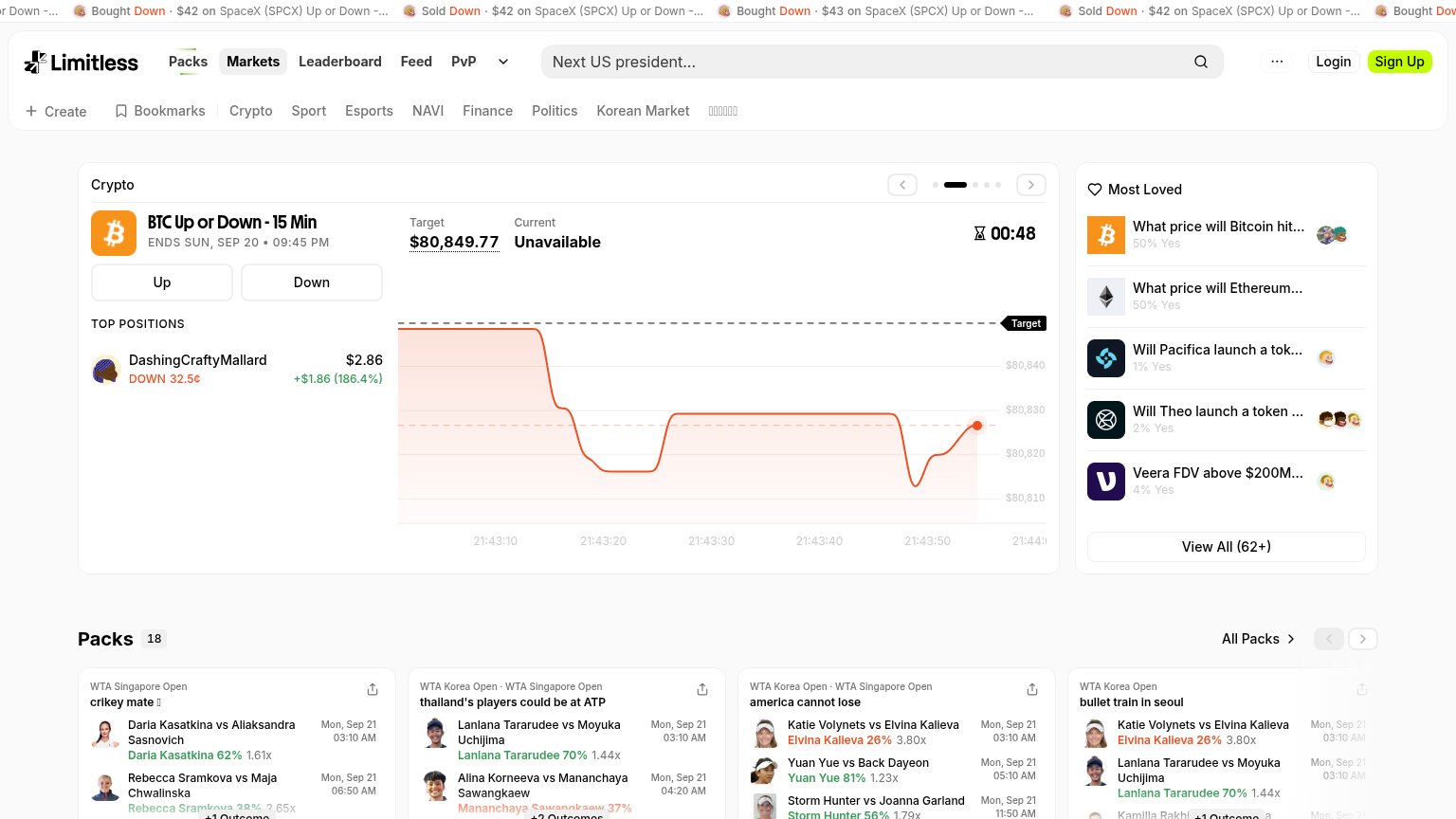
Task: Click the Pacifica token market icon
Action: (x=1106, y=358)
